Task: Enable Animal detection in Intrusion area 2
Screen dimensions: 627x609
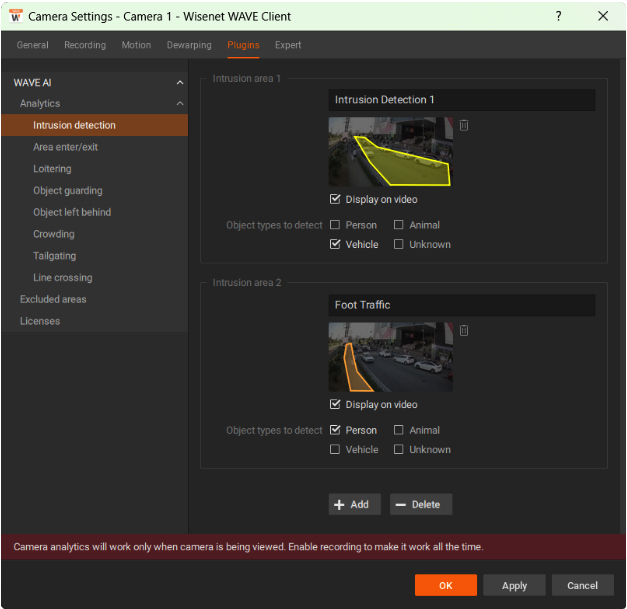Action: (x=398, y=430)
